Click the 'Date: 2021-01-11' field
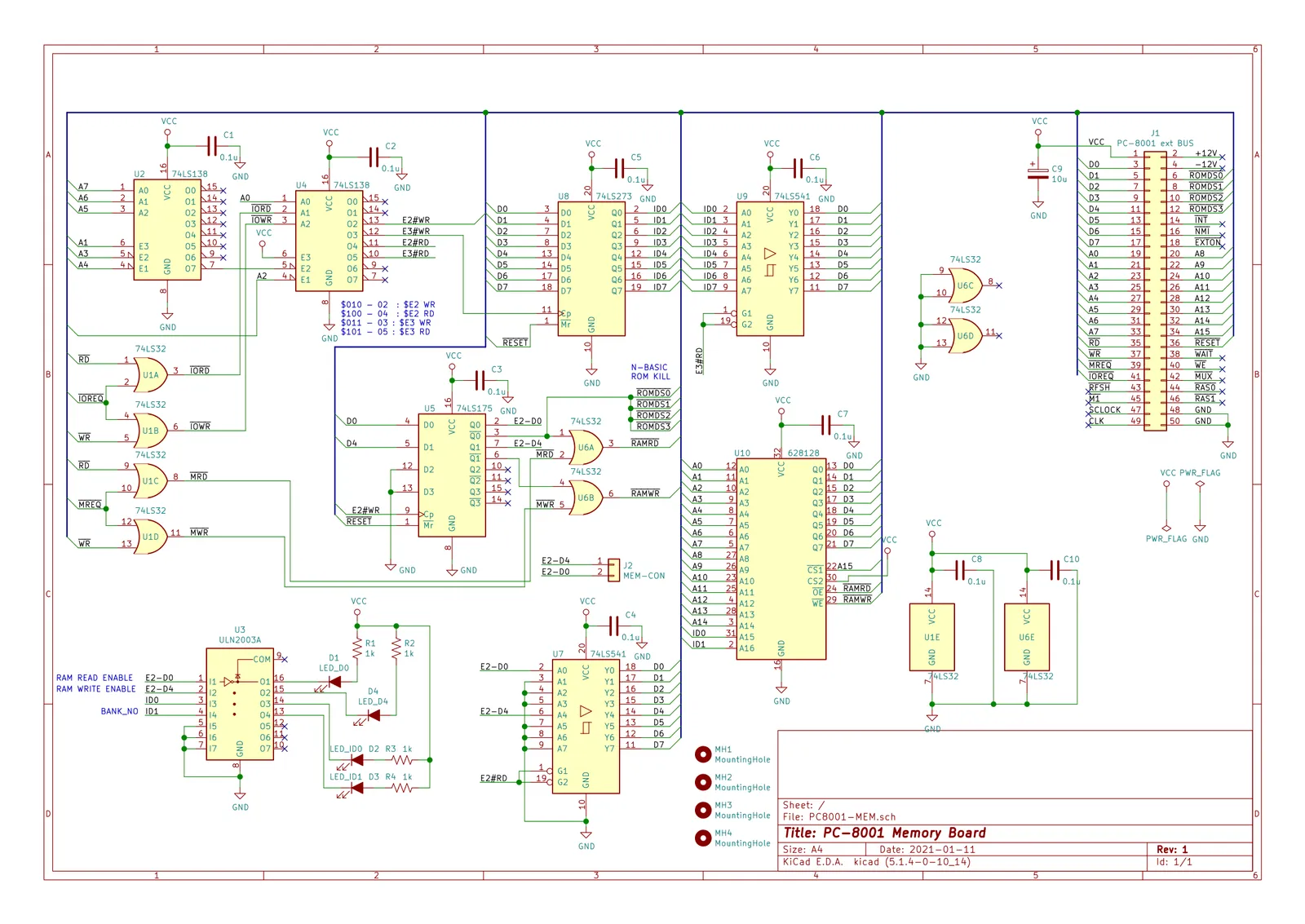 (x=927, y=849)
